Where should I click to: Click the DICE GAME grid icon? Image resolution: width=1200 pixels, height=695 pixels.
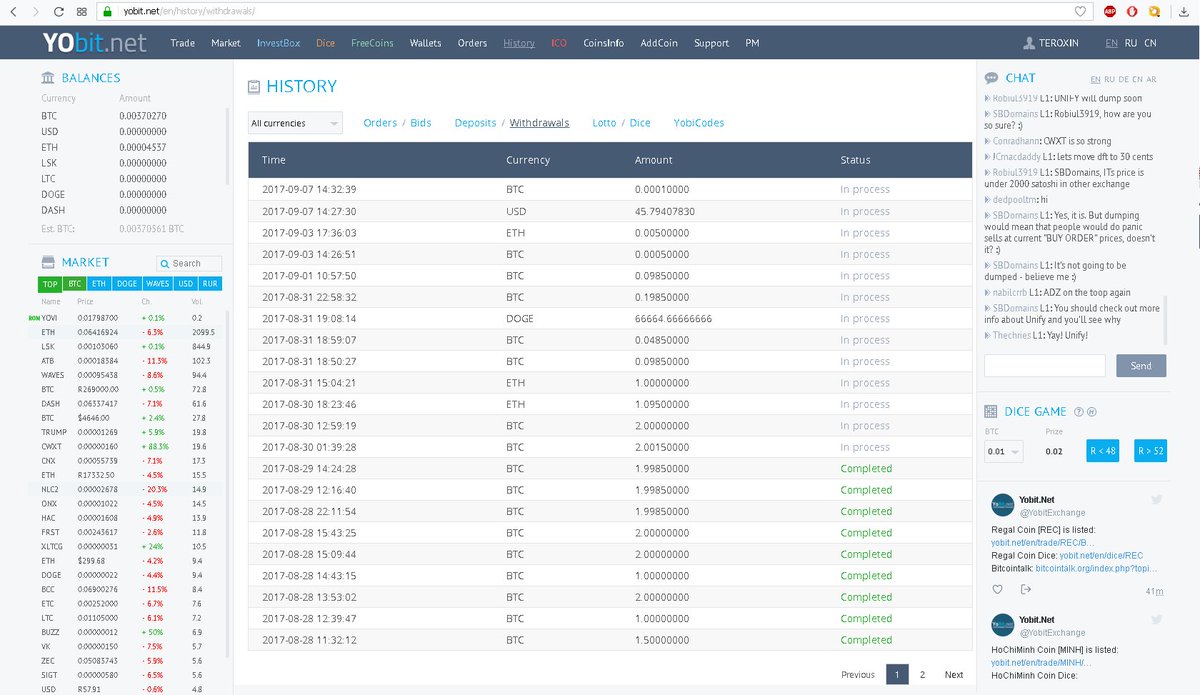coord(991,411)
